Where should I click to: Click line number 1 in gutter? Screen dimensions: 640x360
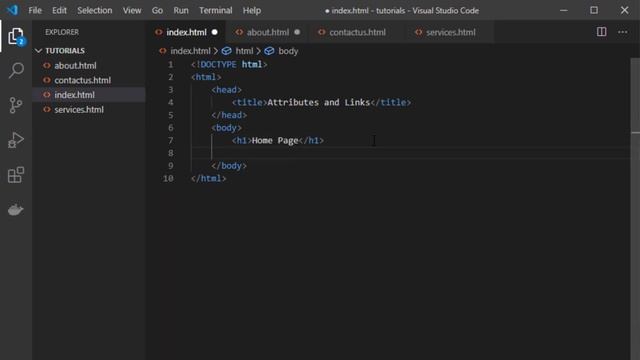[171, 64]
